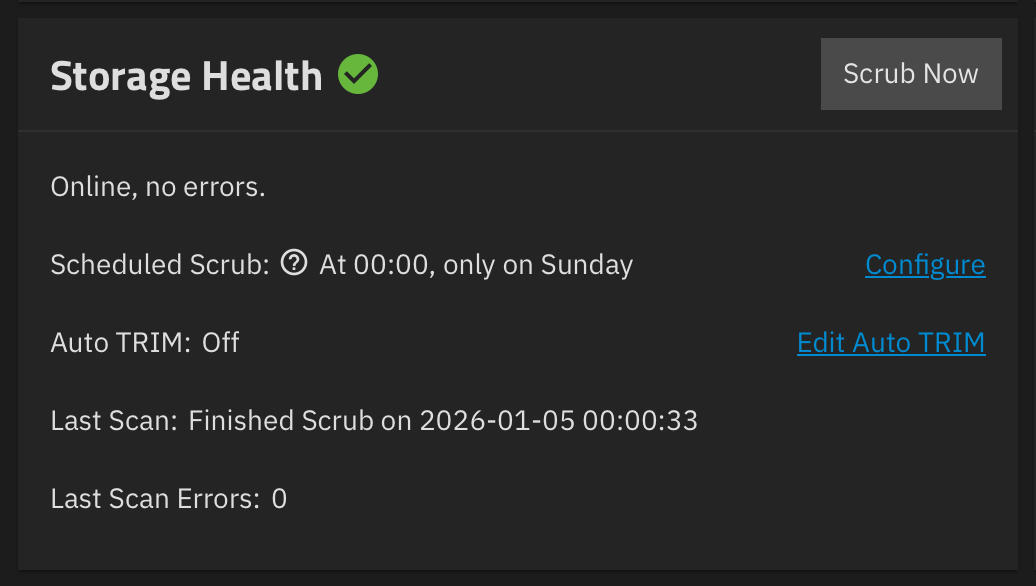The height and width of the screenshot is (586, 1036).
Task: Click the last scan time 00:00:33
Action: (x=640, y=421)
